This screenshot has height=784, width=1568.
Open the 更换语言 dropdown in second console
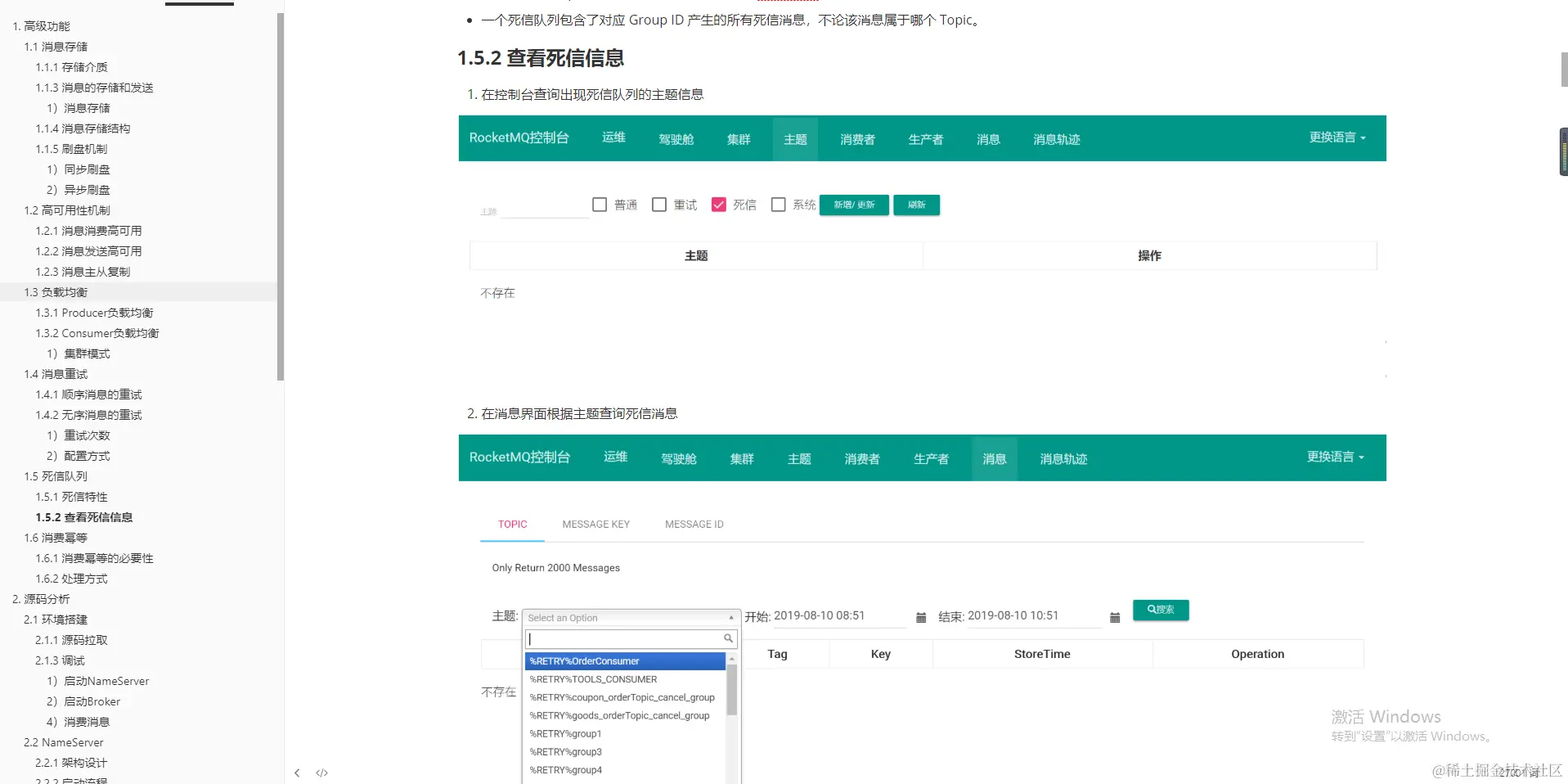point(1335,457)
